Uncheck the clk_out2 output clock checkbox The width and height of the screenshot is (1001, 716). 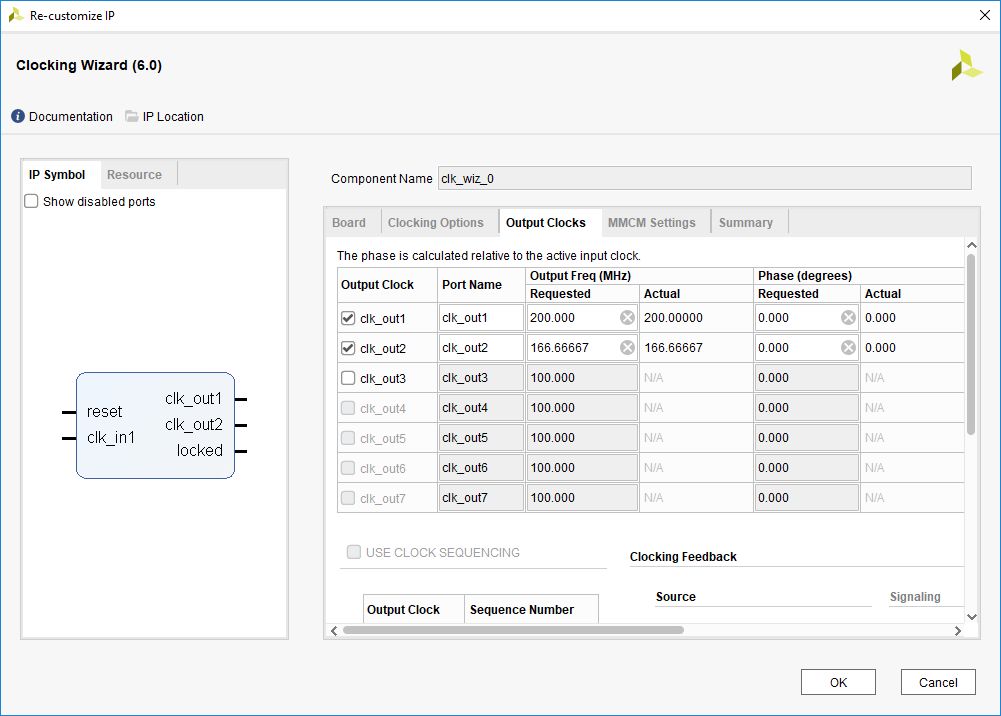(x=348, y=348)
